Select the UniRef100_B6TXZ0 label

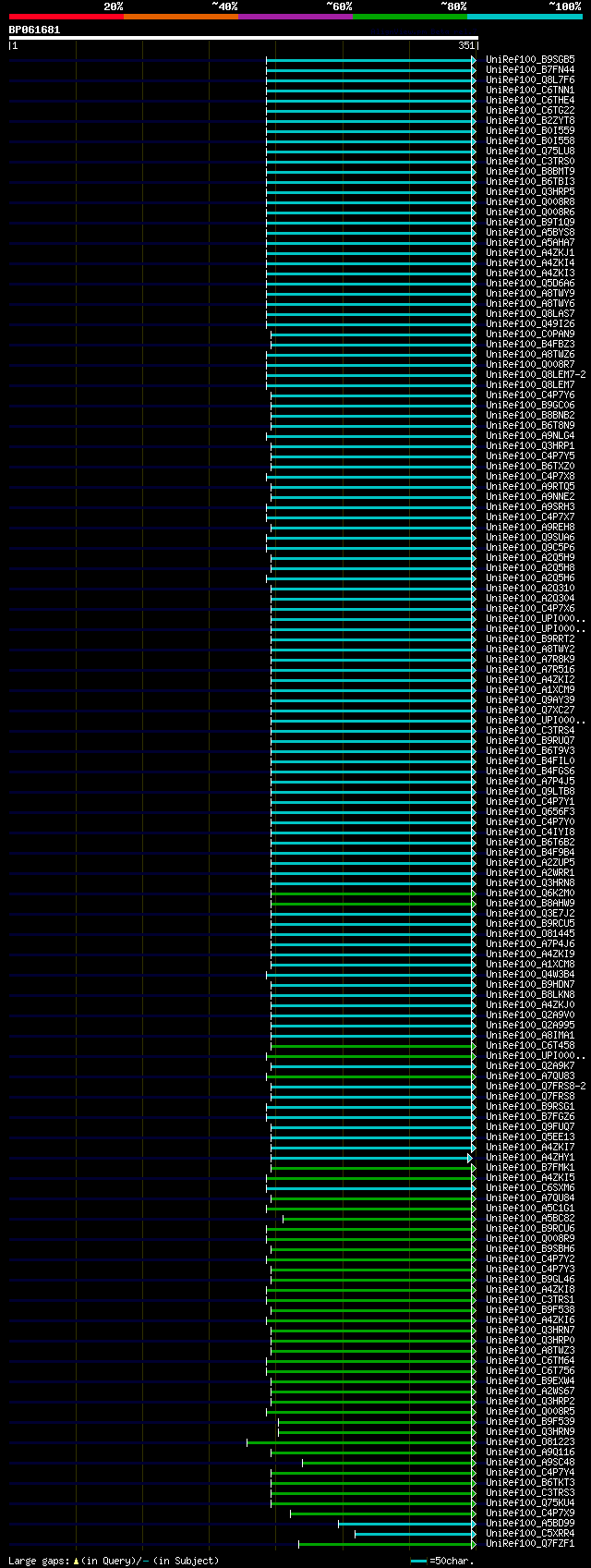point(530,467)
